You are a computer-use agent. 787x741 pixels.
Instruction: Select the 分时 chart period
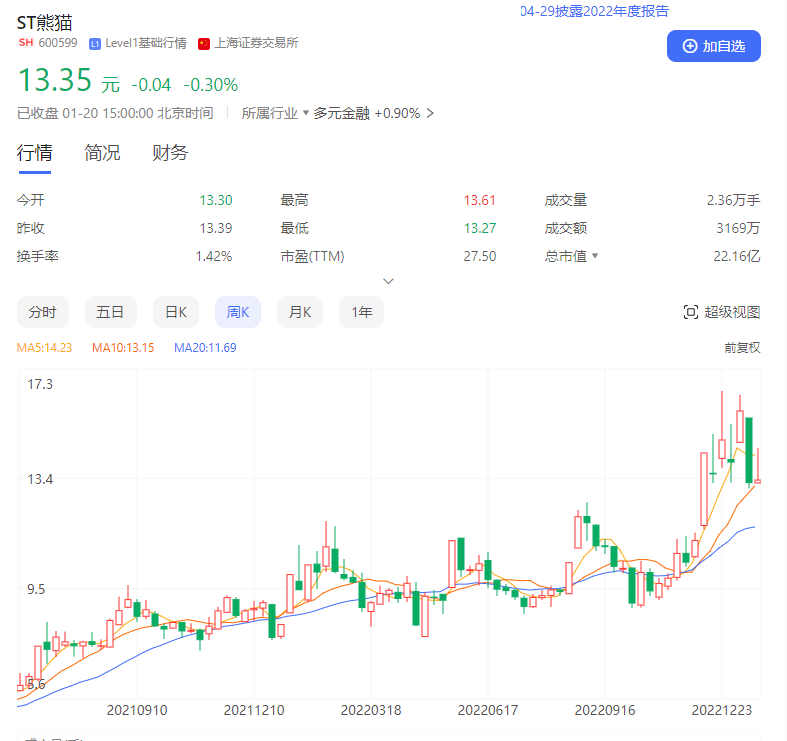(x=42, y=312)
